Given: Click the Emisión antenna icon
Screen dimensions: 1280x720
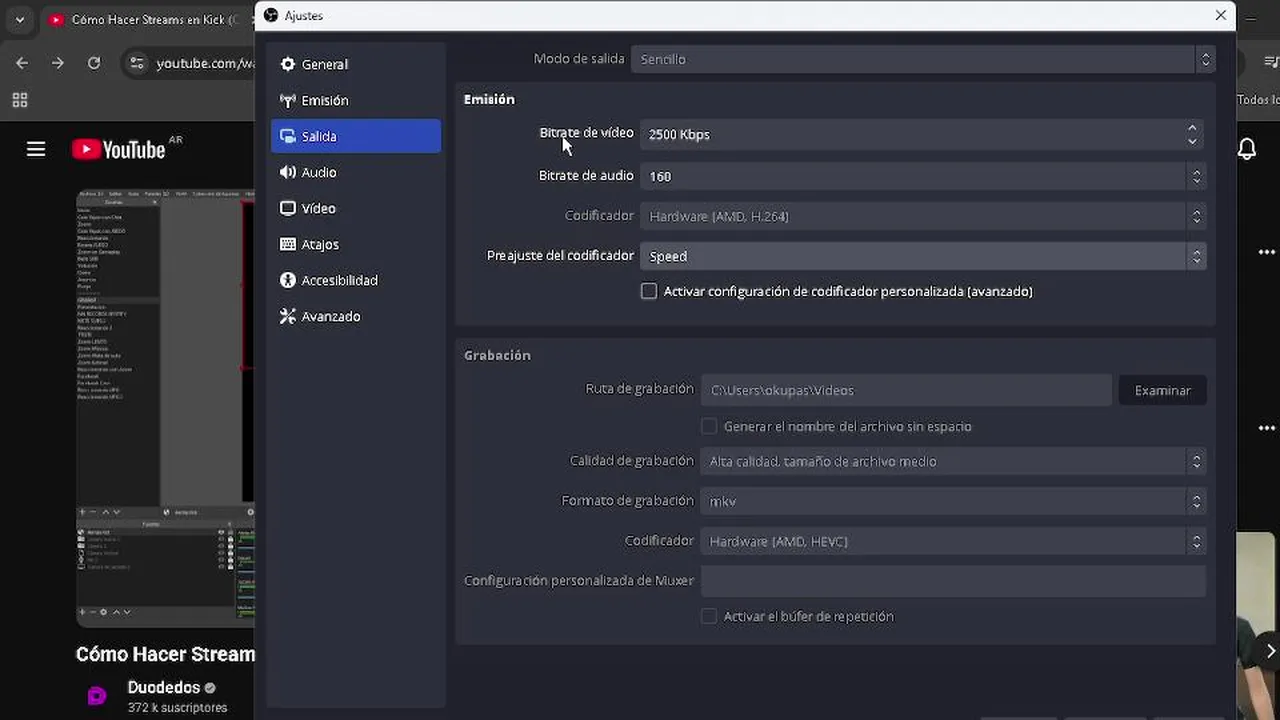Looking at the screenshot, I should [288, 100].
